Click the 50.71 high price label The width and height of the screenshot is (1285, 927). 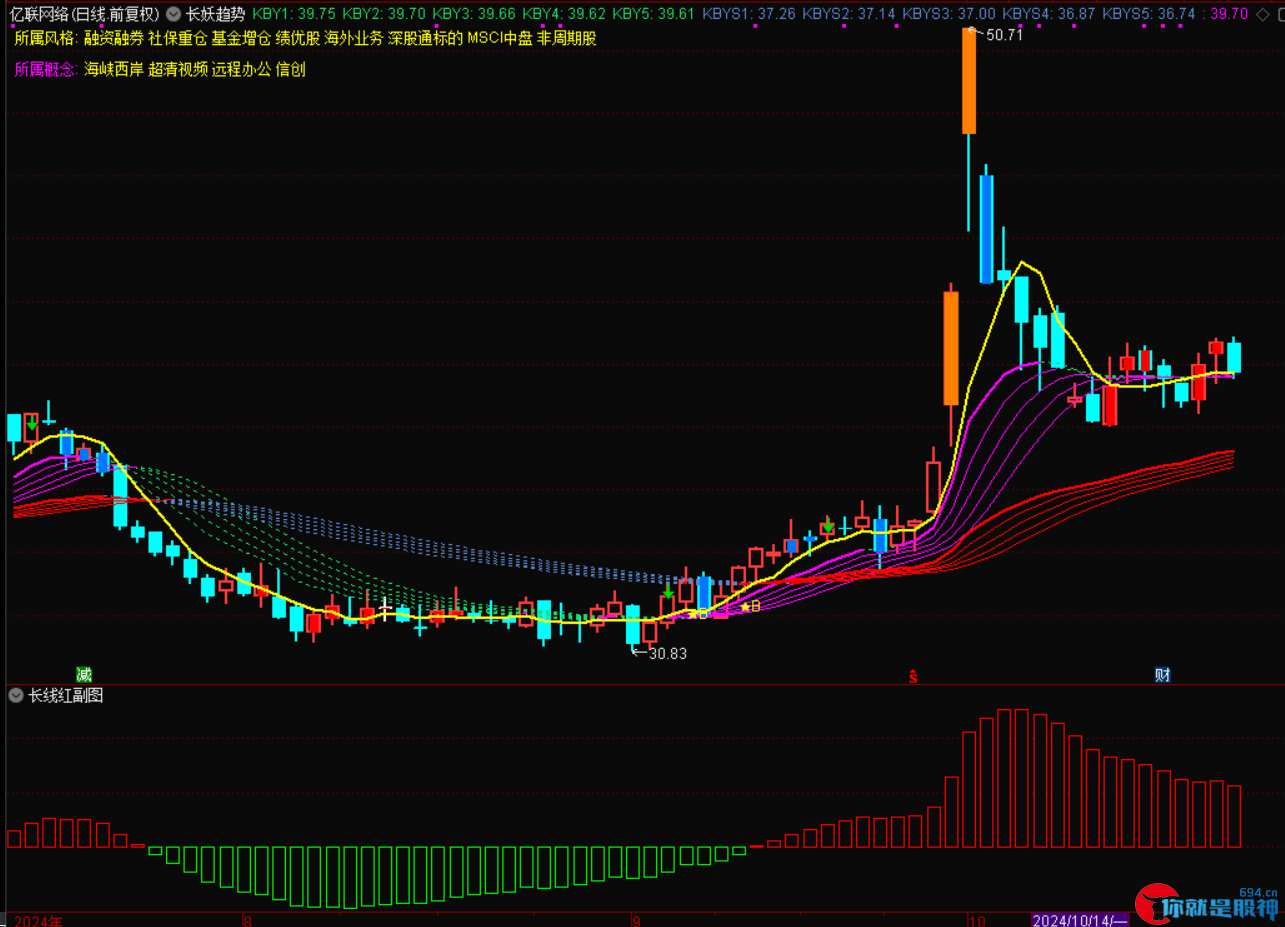1005,34
